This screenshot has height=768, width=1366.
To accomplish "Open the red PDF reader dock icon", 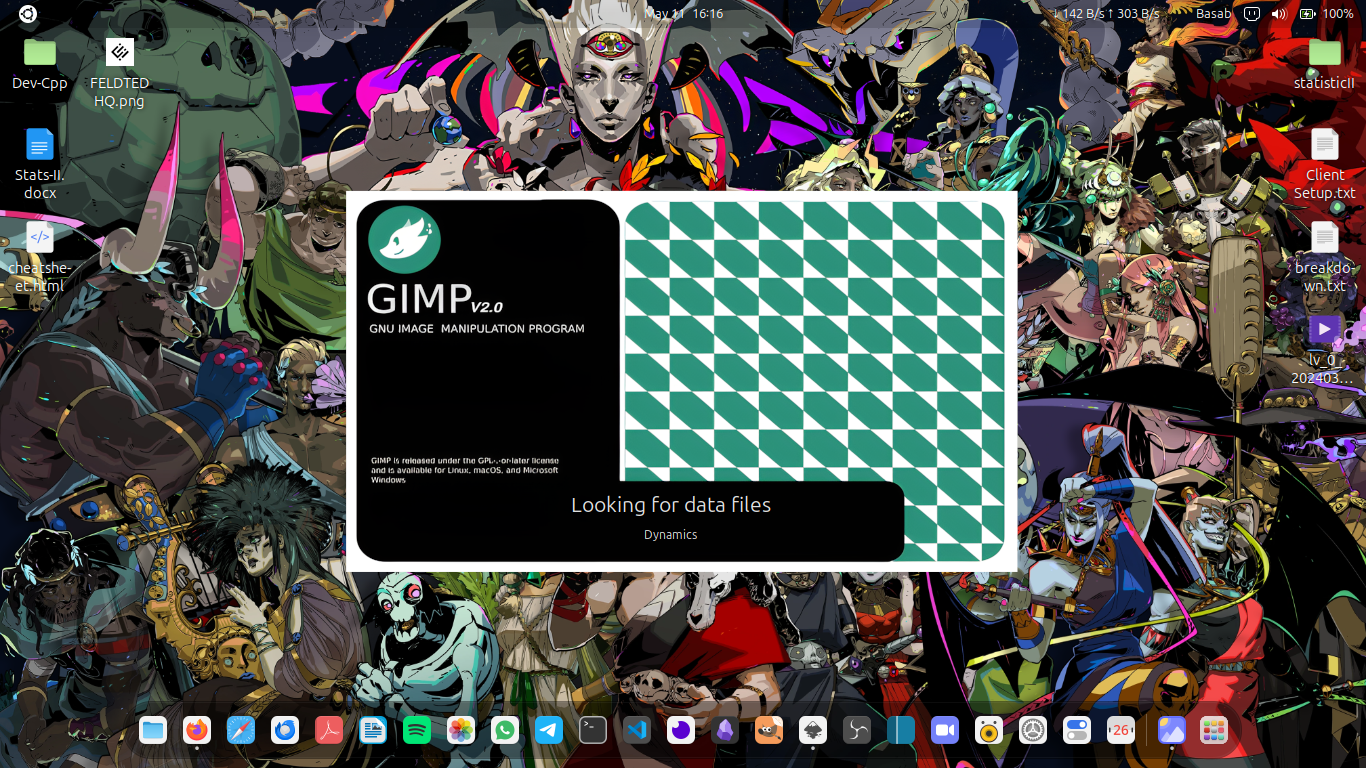I will (x=329, y=731).
